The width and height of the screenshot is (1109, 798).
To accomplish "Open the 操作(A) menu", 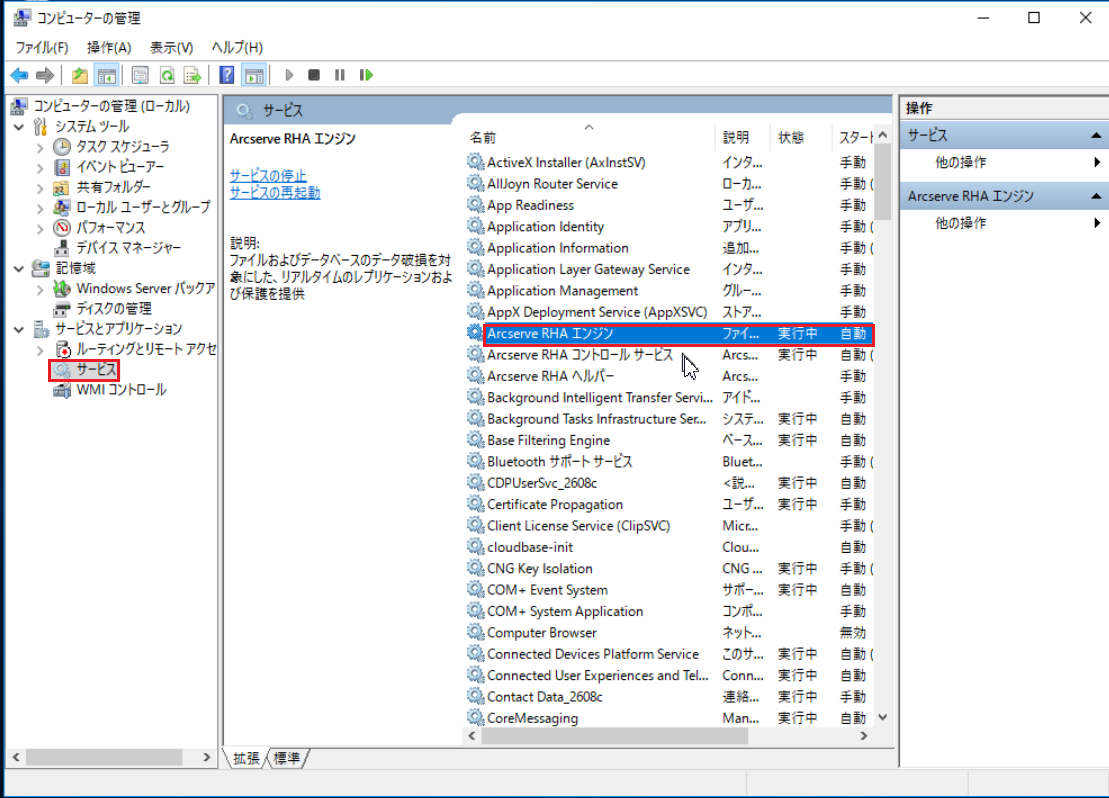I will [109, 47].
